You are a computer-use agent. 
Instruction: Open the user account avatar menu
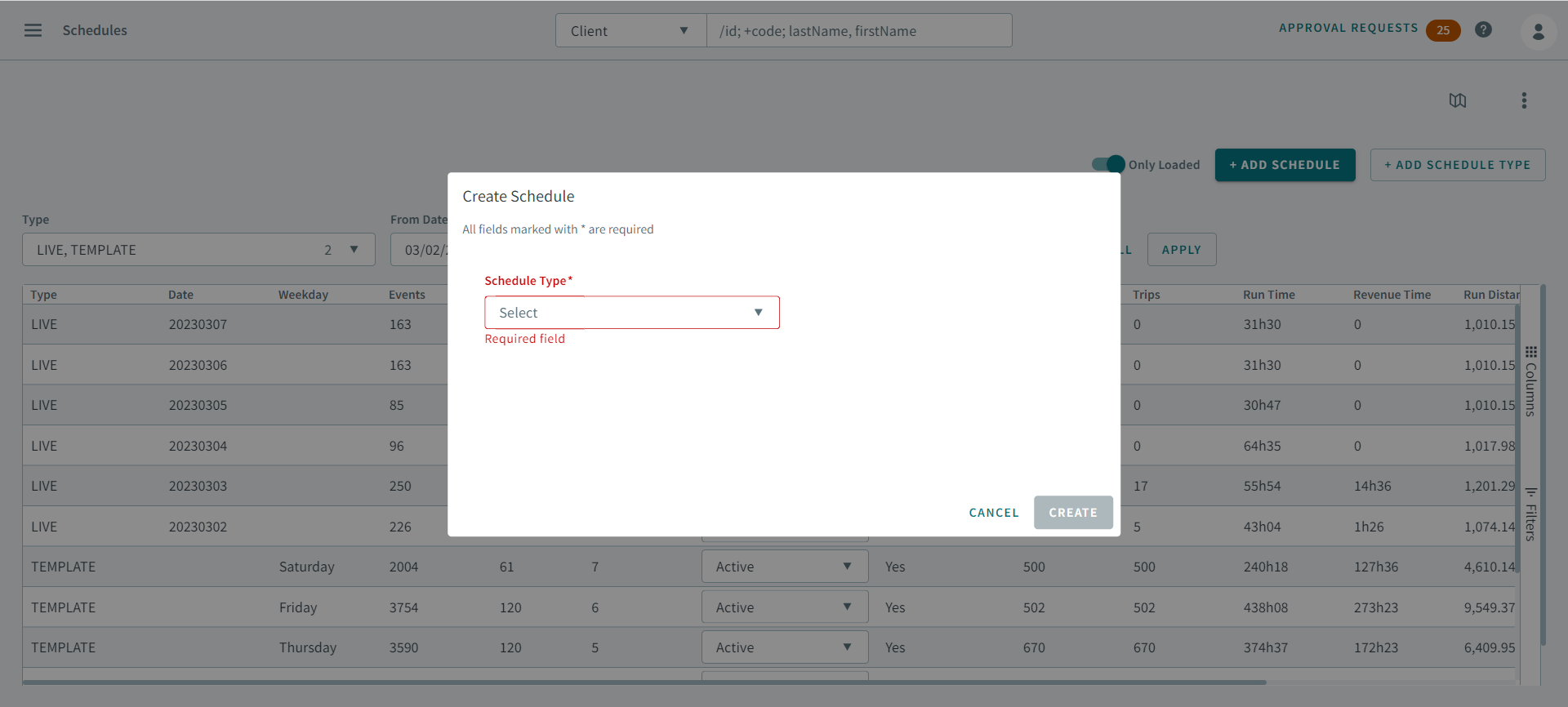pos(1538,31)
